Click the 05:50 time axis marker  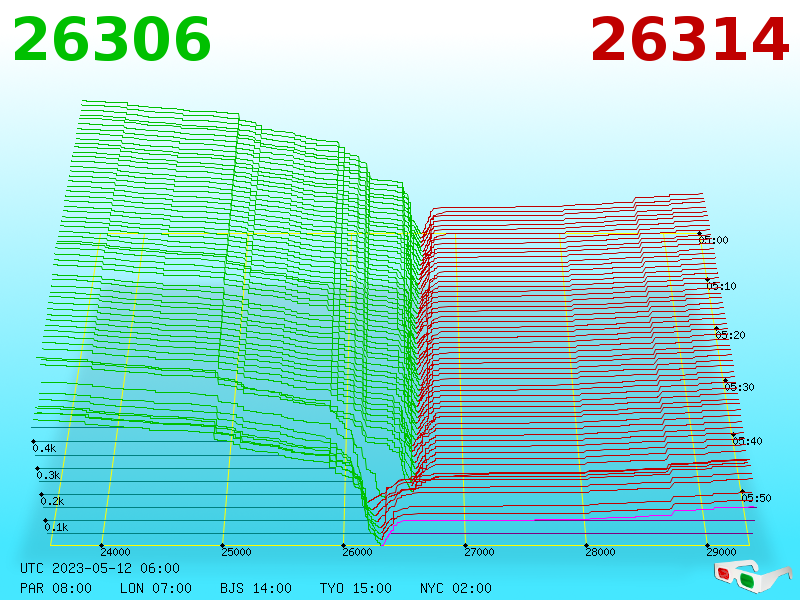(756, 497)
